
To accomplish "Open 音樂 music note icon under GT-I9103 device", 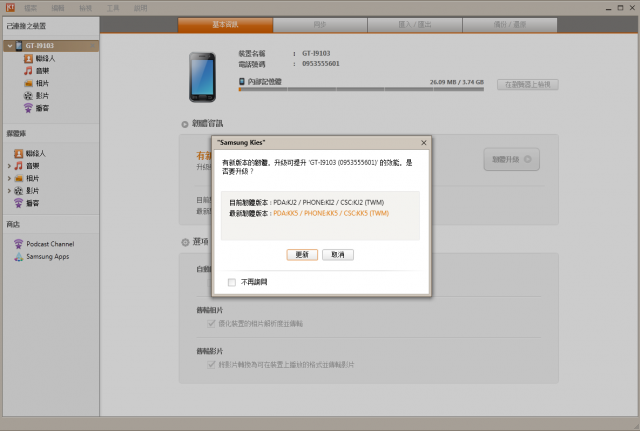I will point(28,71).
